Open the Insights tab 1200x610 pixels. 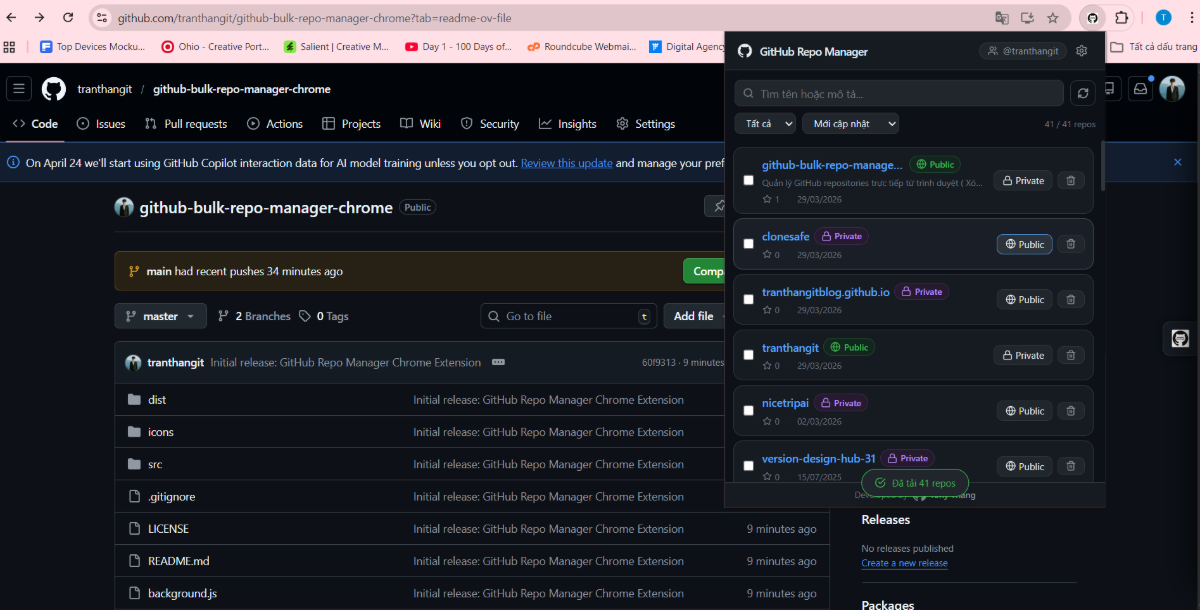567,124
